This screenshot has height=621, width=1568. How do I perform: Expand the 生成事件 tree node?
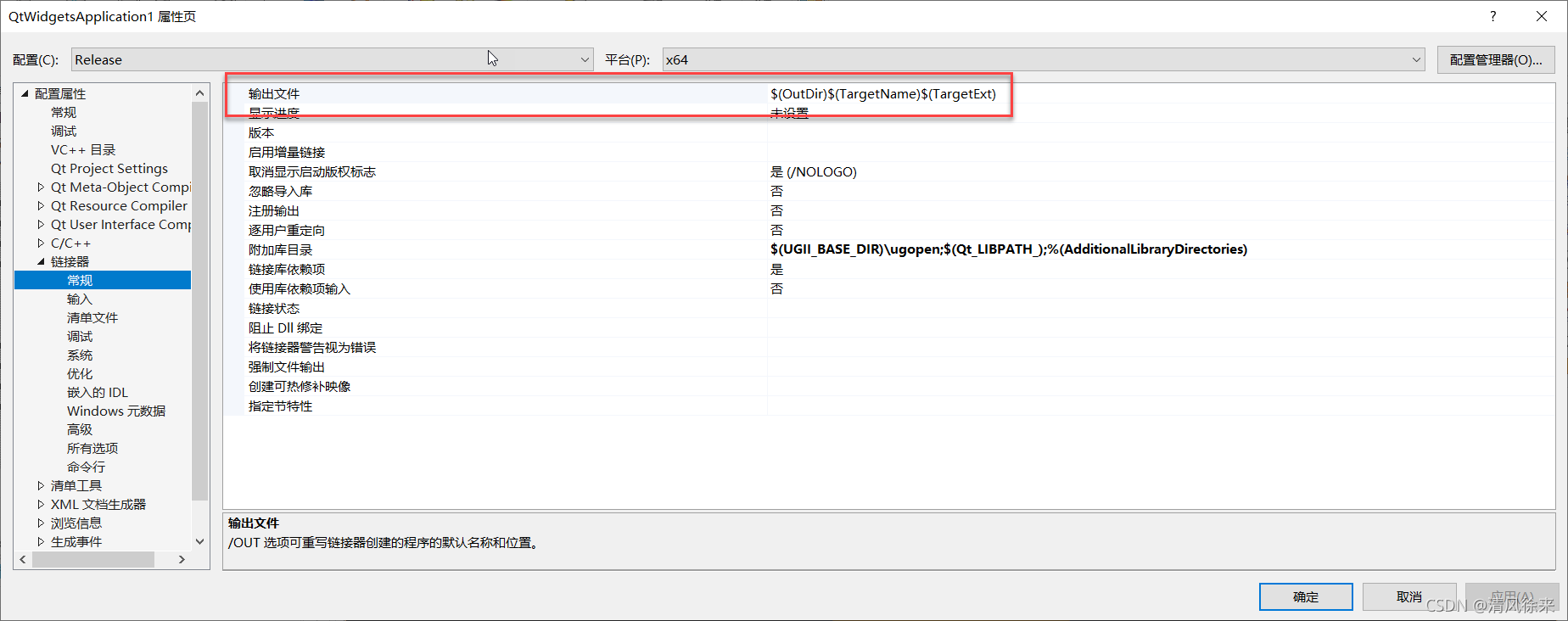click(x=41, y=541)
